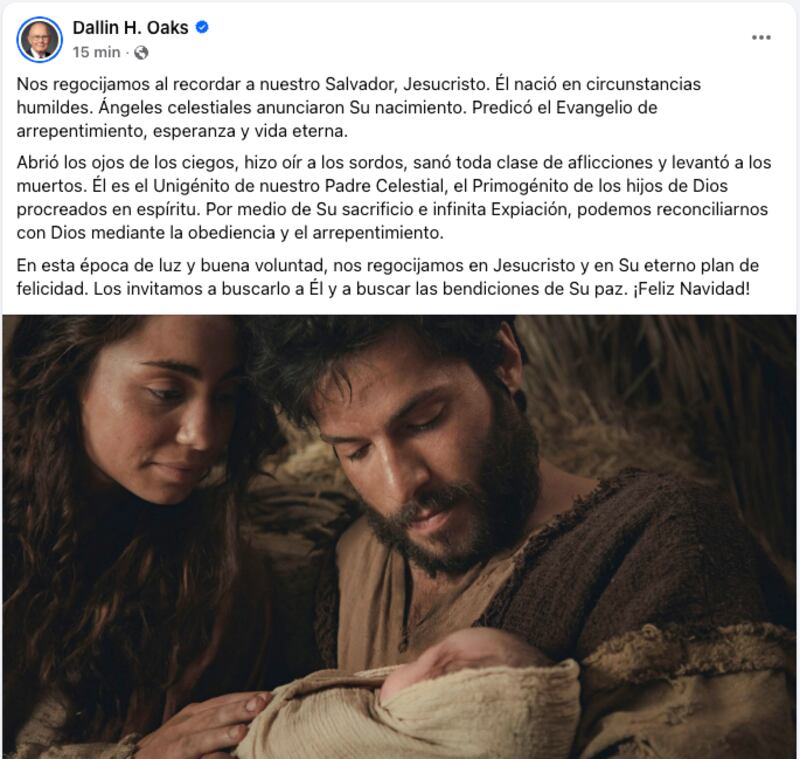Open Dallin H. Oaks profile picture
Screen dimensions: 800x759
pyautogui.click(x=39, y=39)
